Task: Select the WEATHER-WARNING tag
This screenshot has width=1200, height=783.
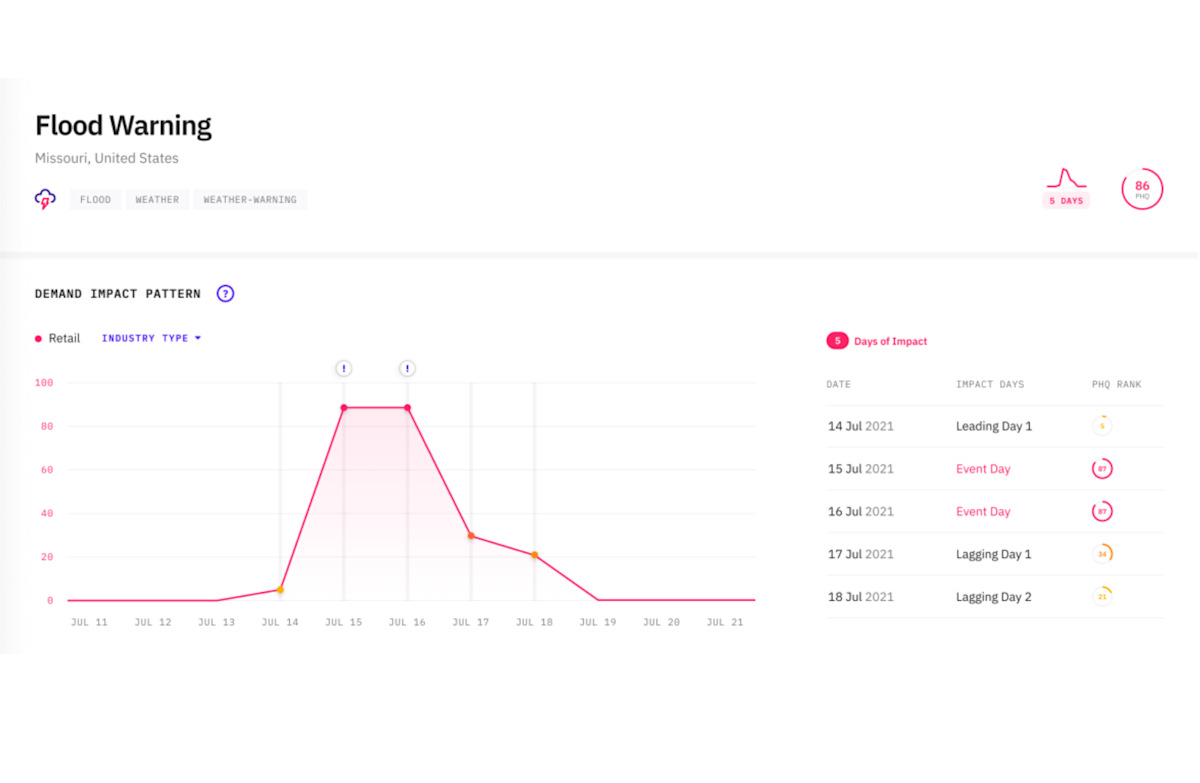Action: [250, 199]
